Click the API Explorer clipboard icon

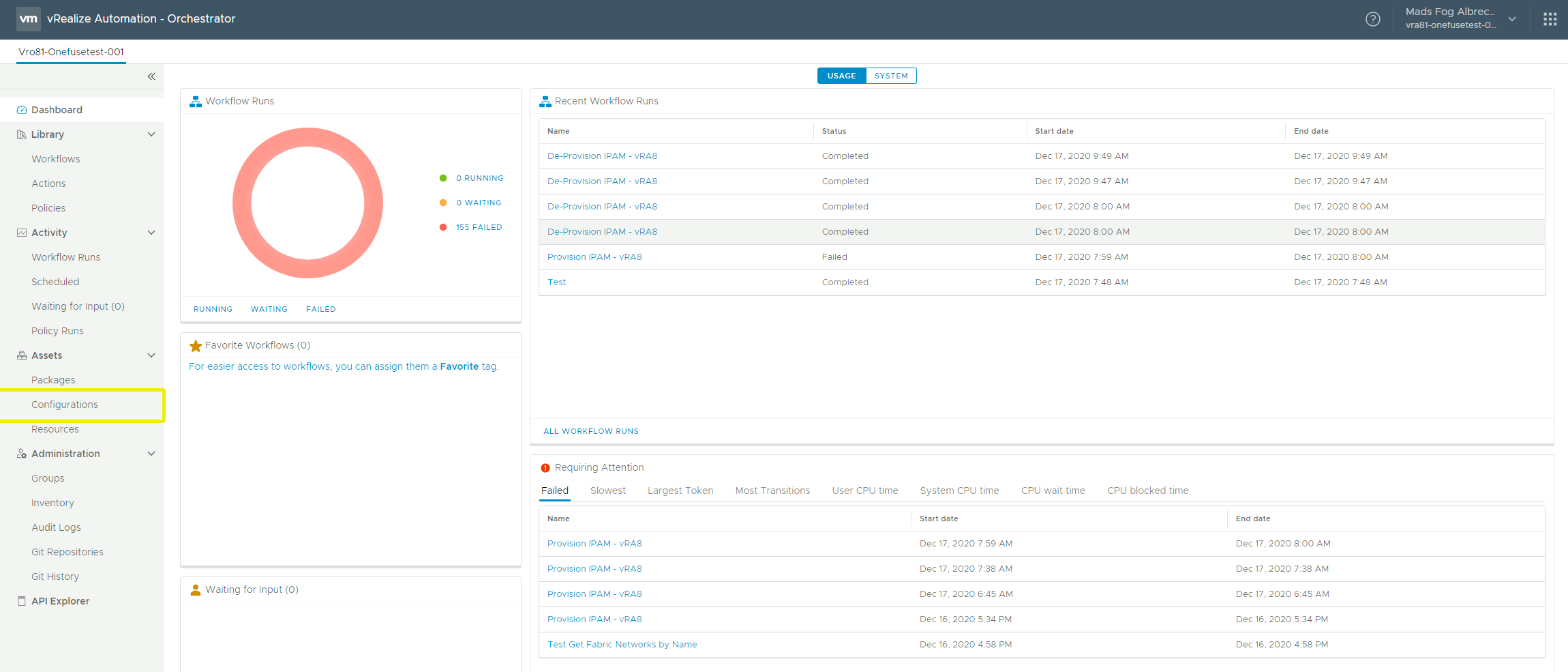tap(22, 601)
